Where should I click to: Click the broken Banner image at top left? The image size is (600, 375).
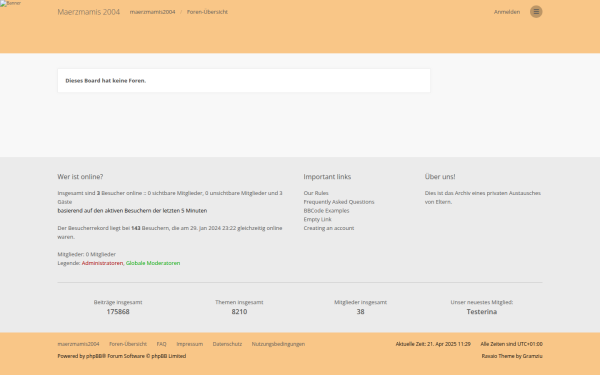tap(10, 3)
